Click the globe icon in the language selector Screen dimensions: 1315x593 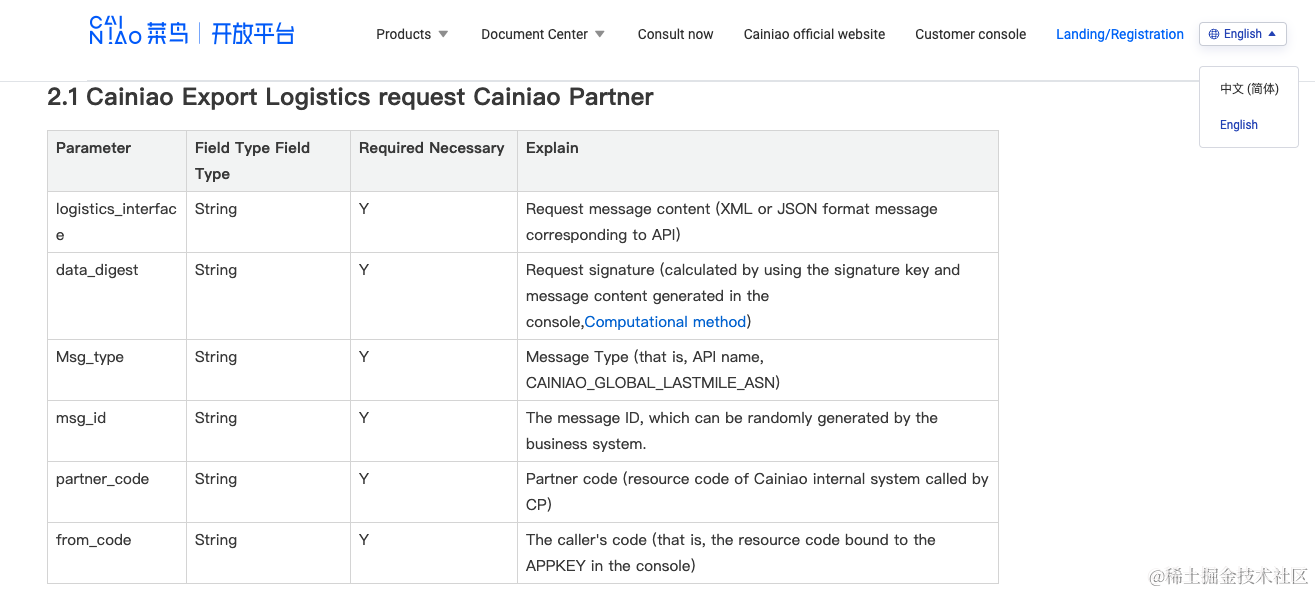point(1214,34)
